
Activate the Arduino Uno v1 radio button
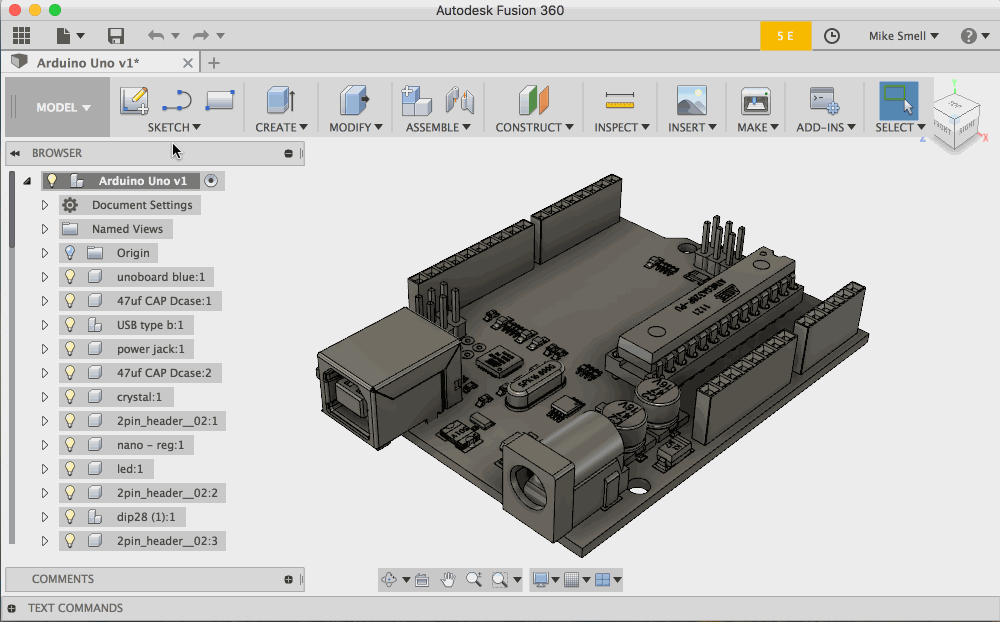(210, 181)
